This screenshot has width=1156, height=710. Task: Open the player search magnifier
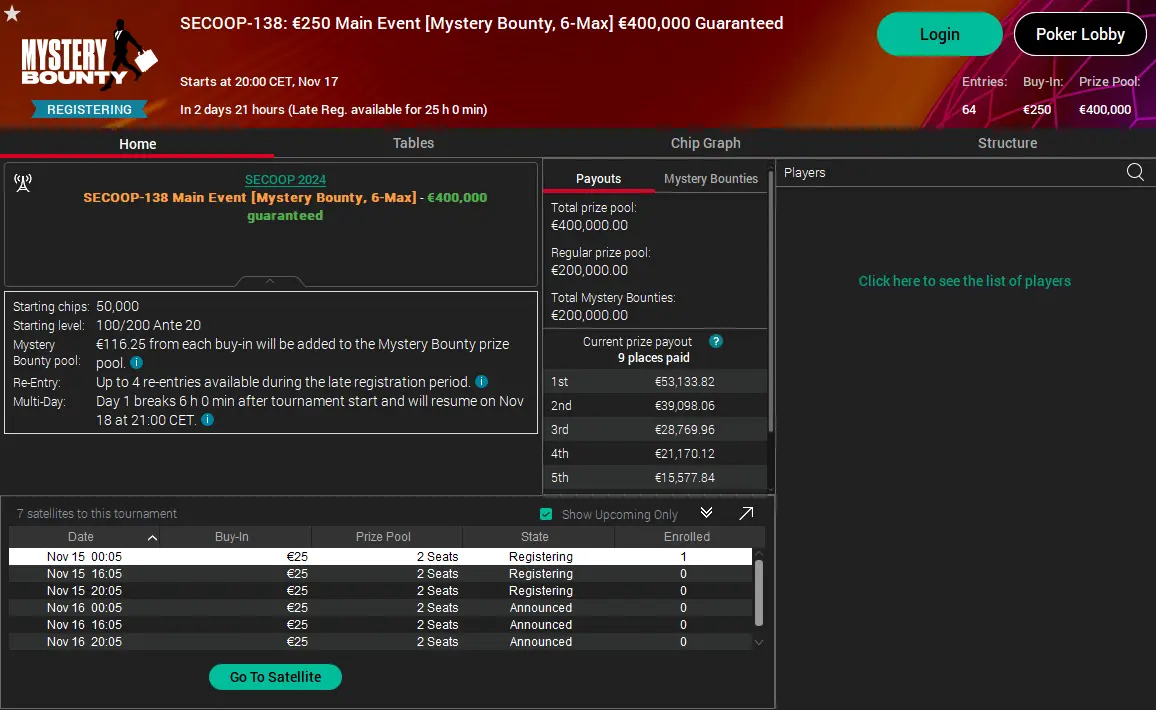pyautogui.click(x=1135, y=172)
